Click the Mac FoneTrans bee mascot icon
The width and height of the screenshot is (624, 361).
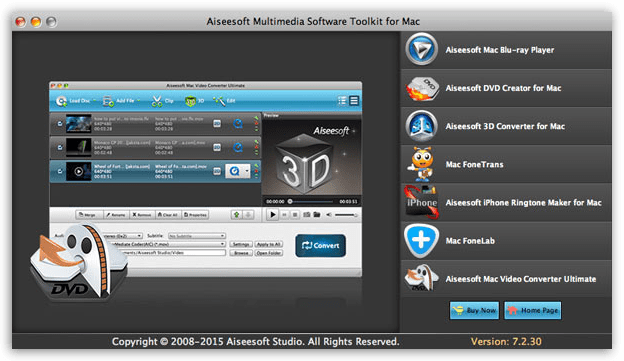coord(422,164)
